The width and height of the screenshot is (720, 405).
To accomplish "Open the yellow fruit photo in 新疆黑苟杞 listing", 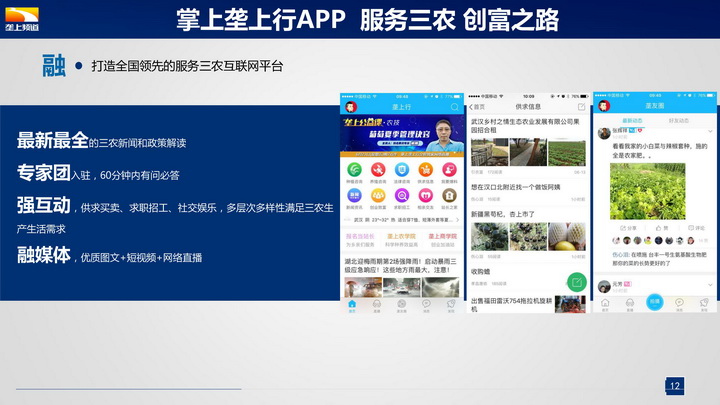I will 567,236.
